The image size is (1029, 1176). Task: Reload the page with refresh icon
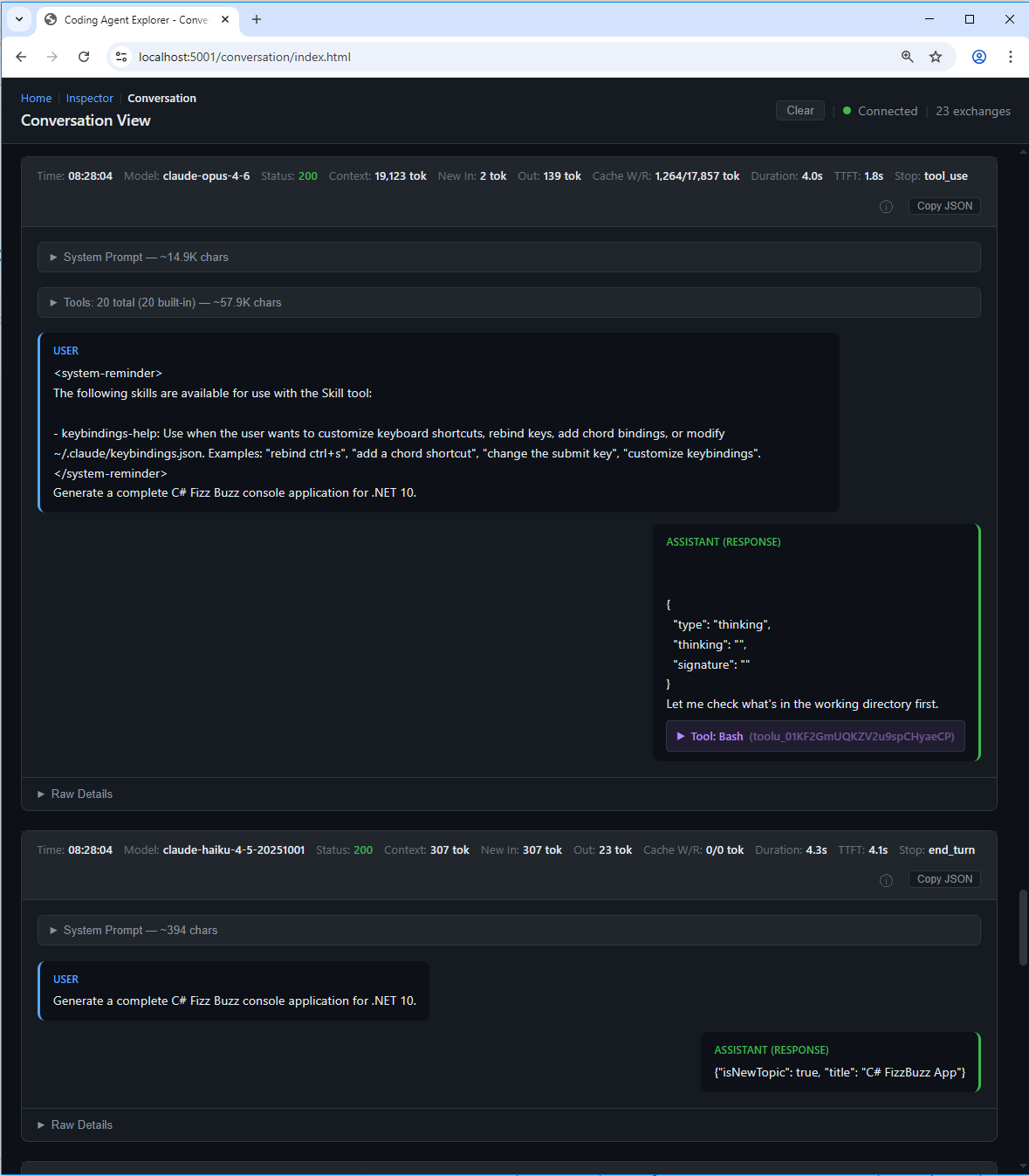click(84, 57)
